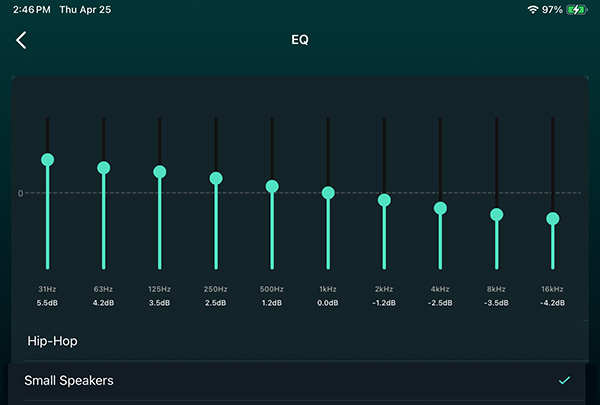Tap the Wi-Fi status icon
This screenshot has height=405, width=600.
tap(531, 9)
